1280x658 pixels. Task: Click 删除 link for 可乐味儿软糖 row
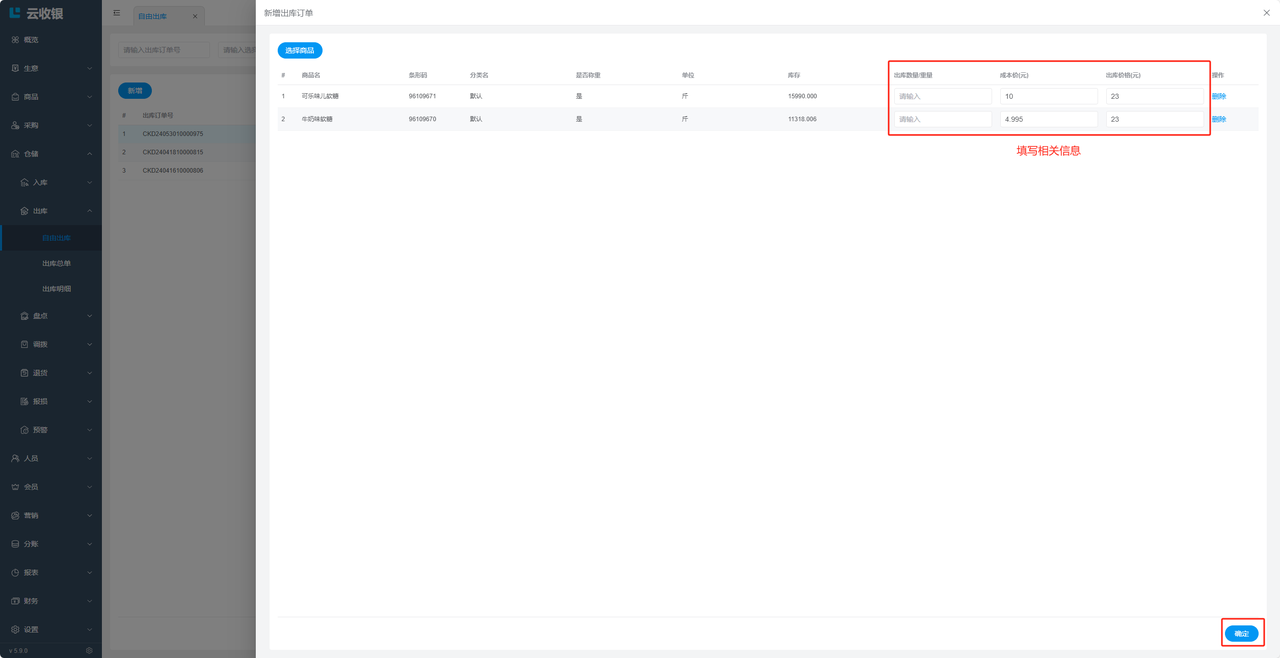(1218, 96)
